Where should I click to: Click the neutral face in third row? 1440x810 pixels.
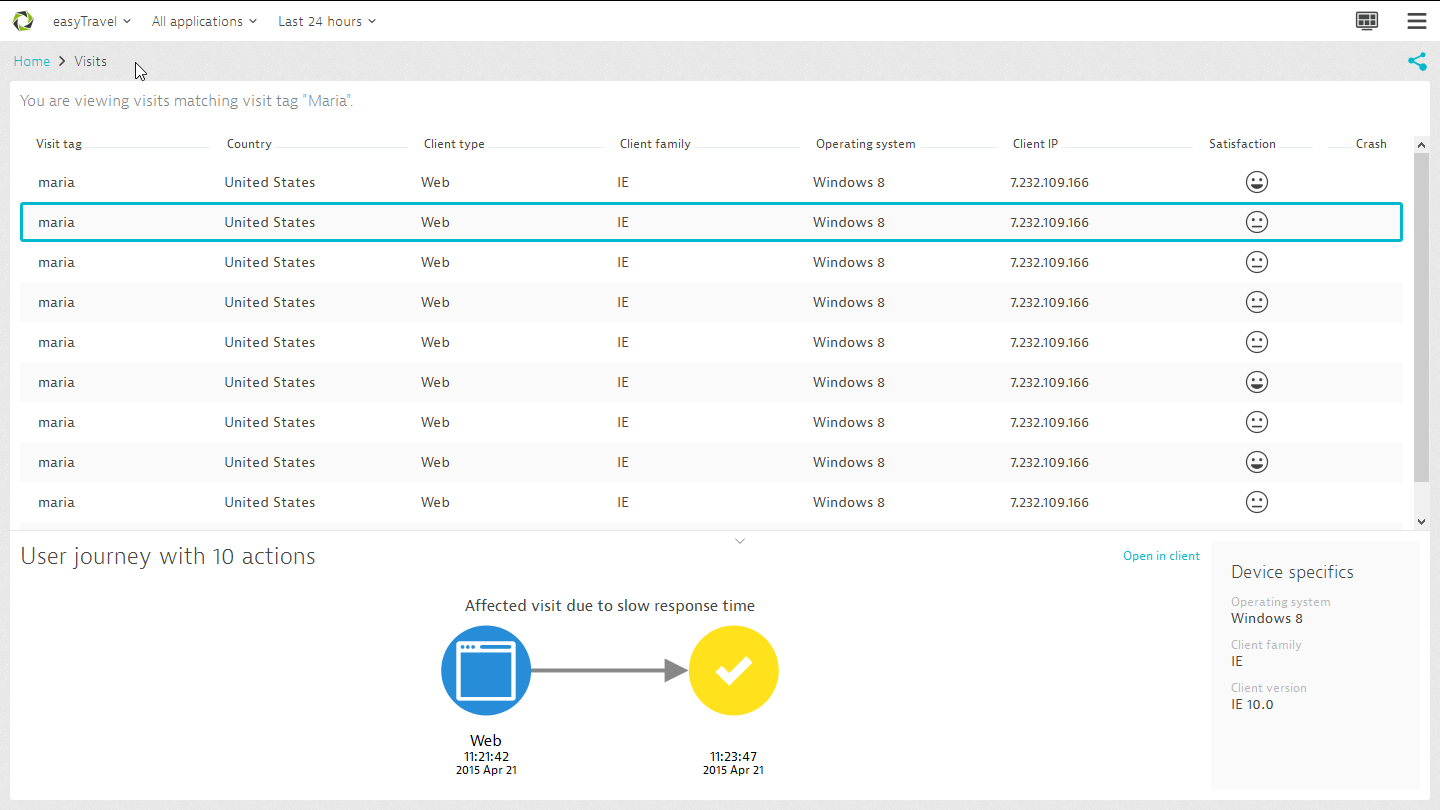click(x=1257, y=262)
